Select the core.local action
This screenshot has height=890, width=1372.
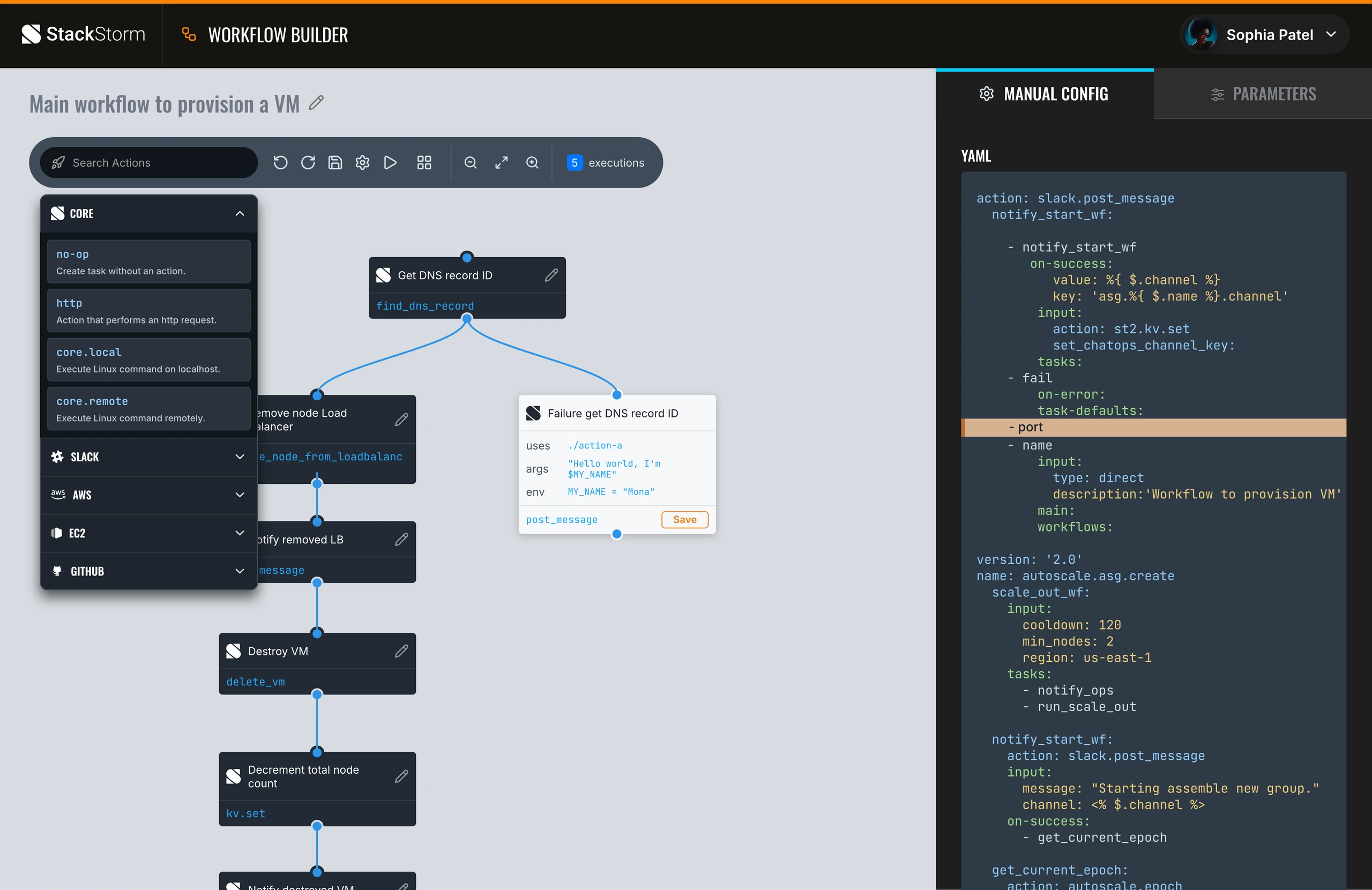(x=149, y=360)
